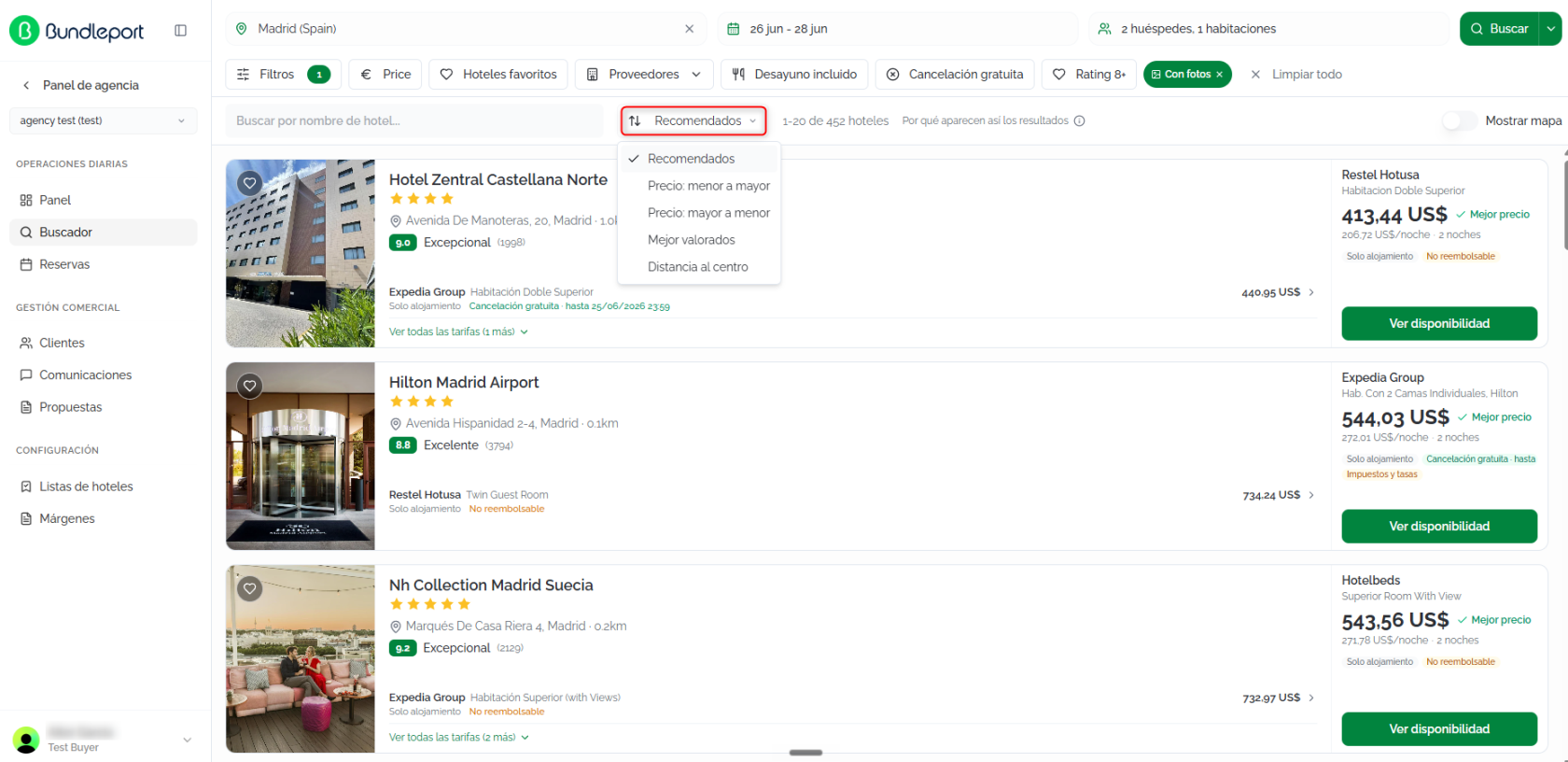Open the 26 jun - 28 jun date picker

[897, 29]
